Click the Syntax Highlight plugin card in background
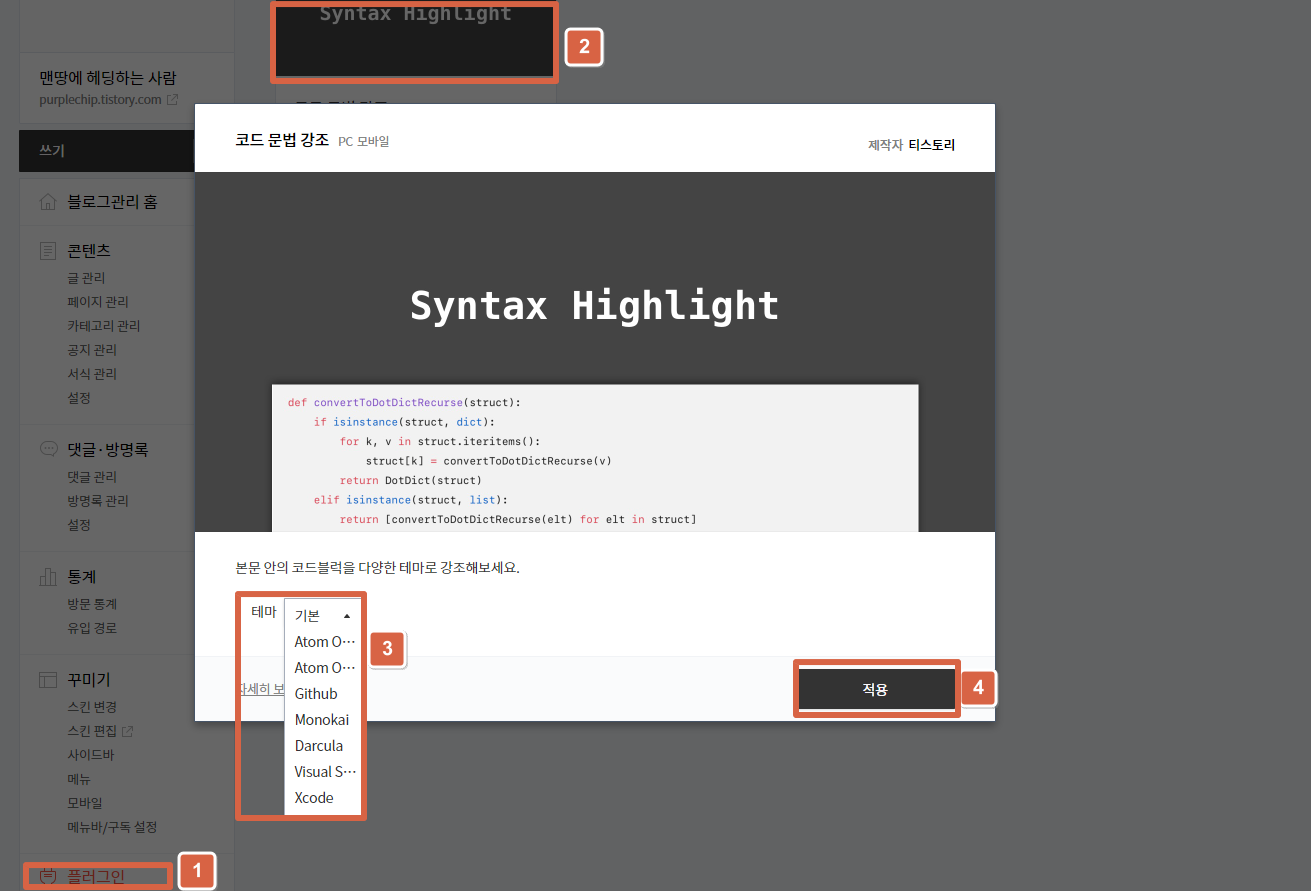 click(415, 40)
